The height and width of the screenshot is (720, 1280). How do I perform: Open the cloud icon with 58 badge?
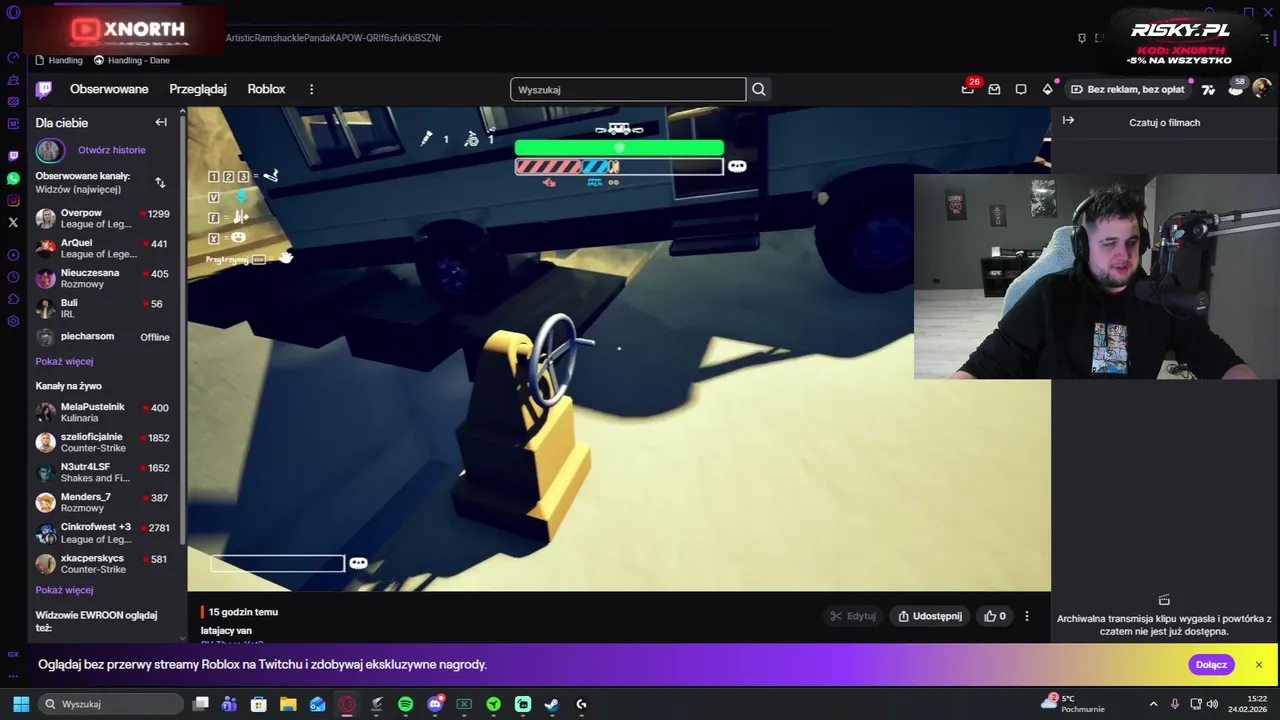click(x=1236, y=88)
